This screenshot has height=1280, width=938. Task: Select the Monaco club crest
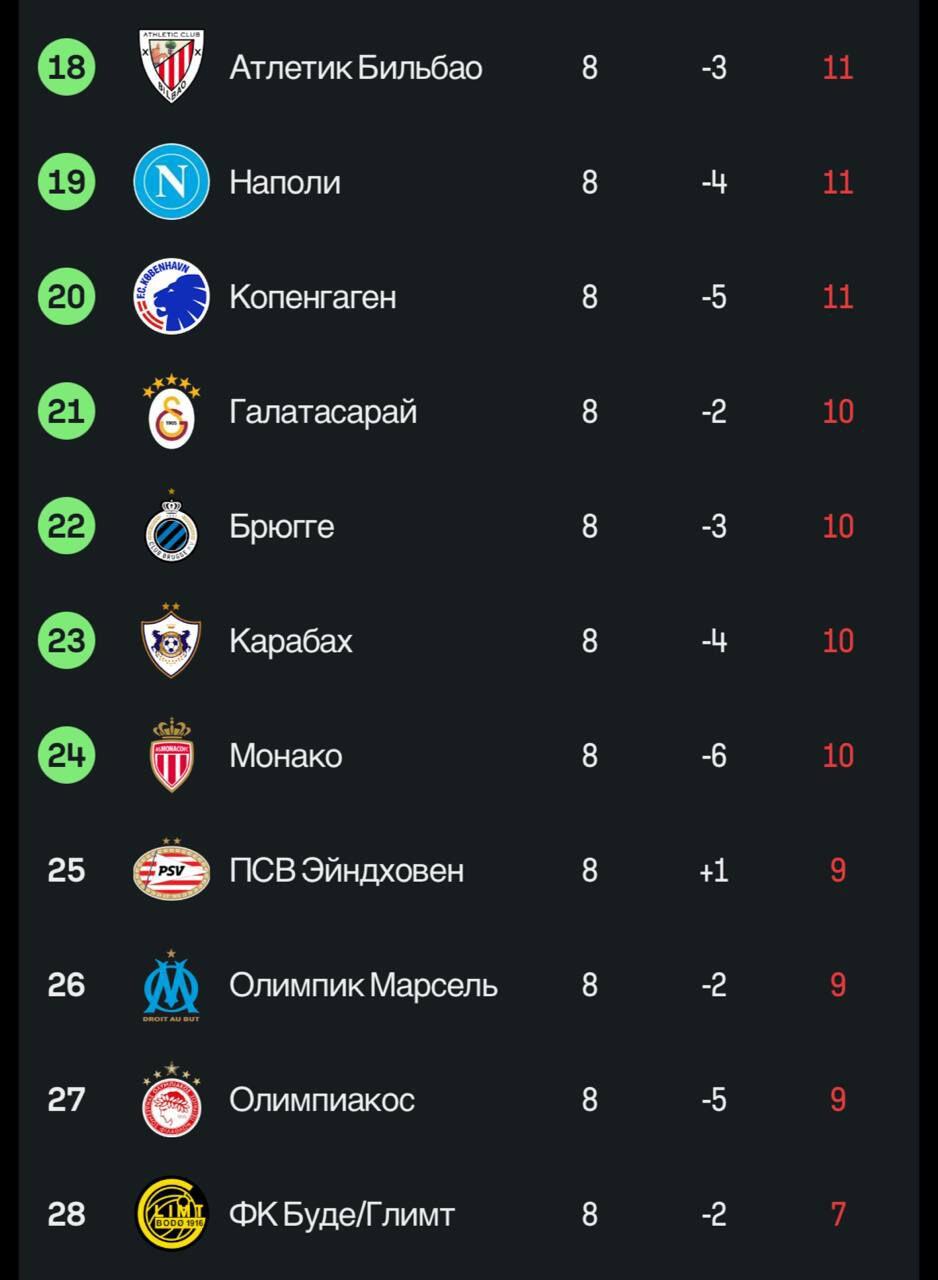coord(171,755)
